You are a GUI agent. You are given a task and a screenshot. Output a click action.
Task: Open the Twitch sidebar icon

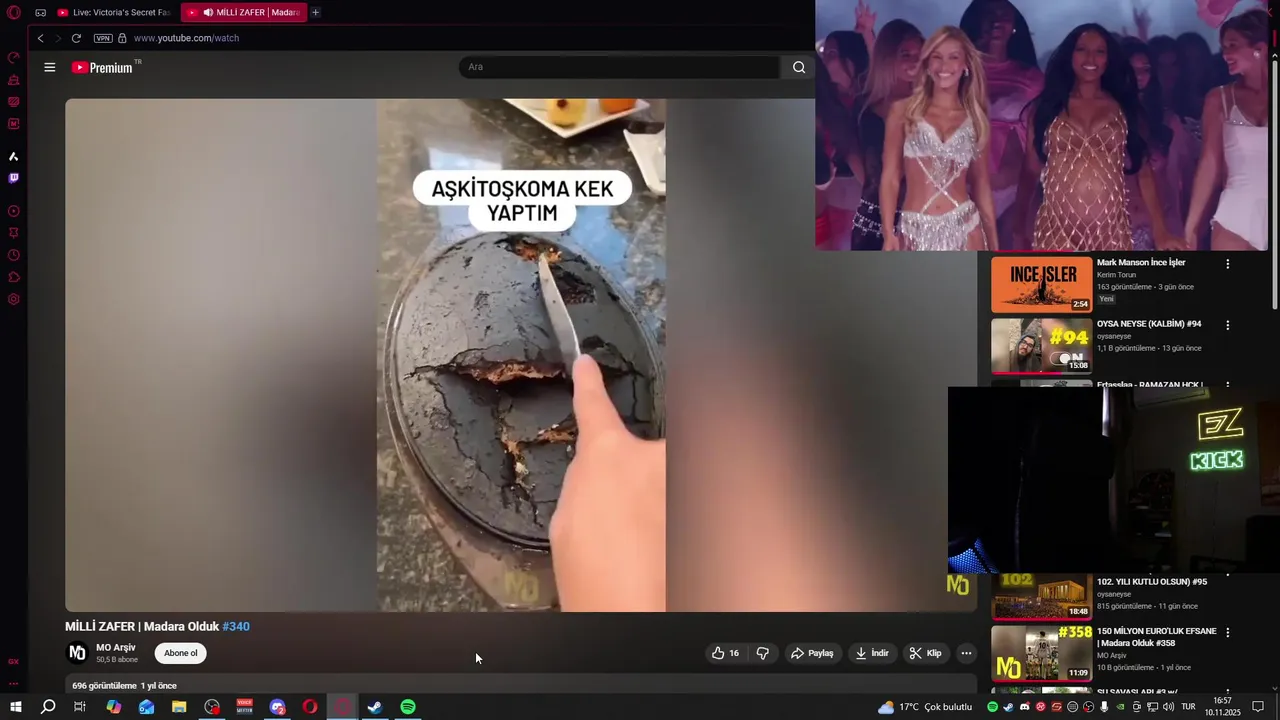[14, 178]
